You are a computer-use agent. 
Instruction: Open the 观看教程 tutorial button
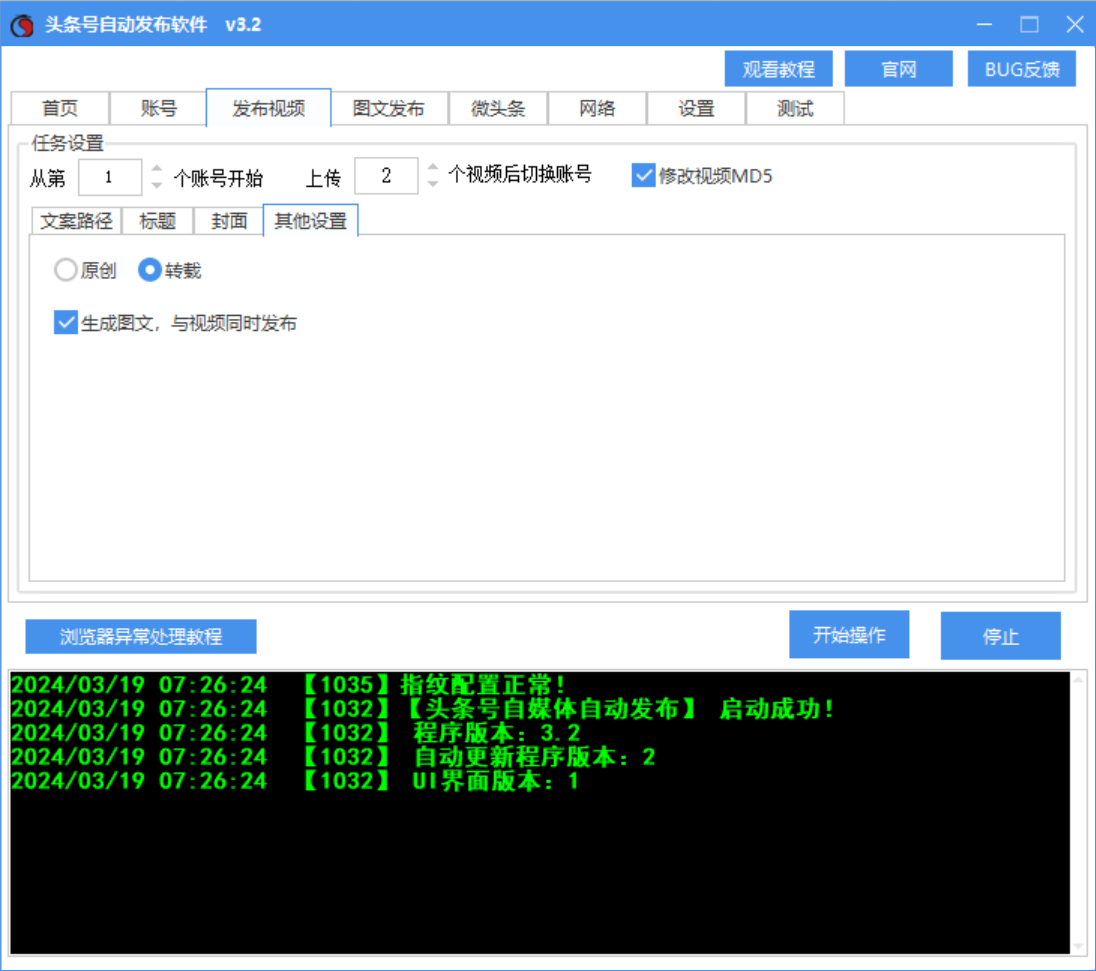(778, 69)
